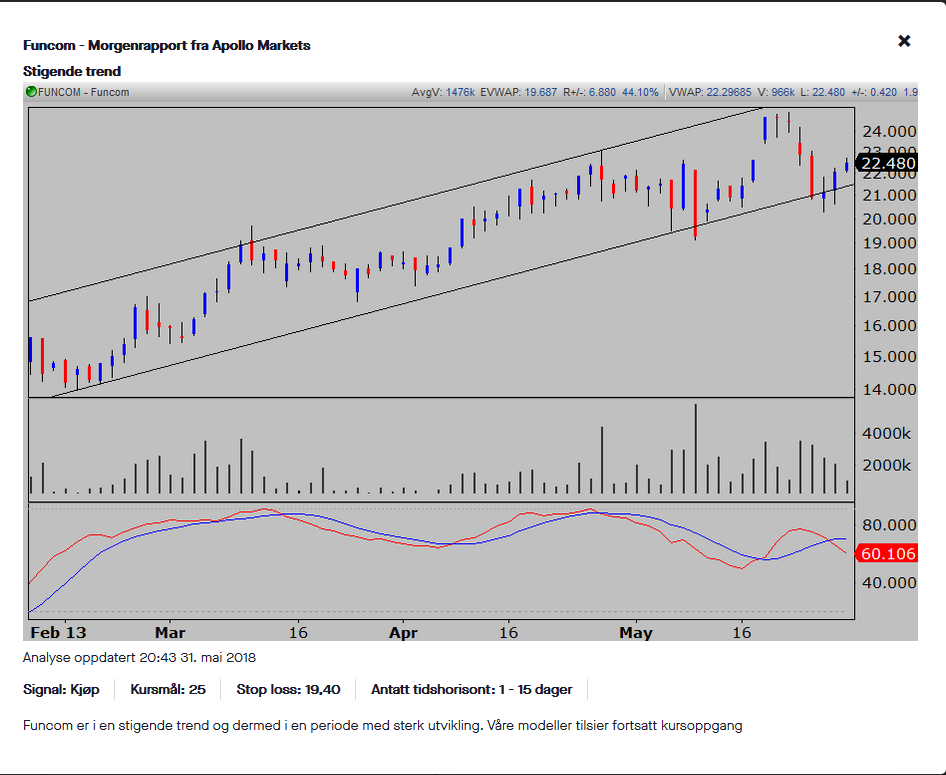Click the 17.000 price axis label
The image size is (946, 775).
click(889, 297)
